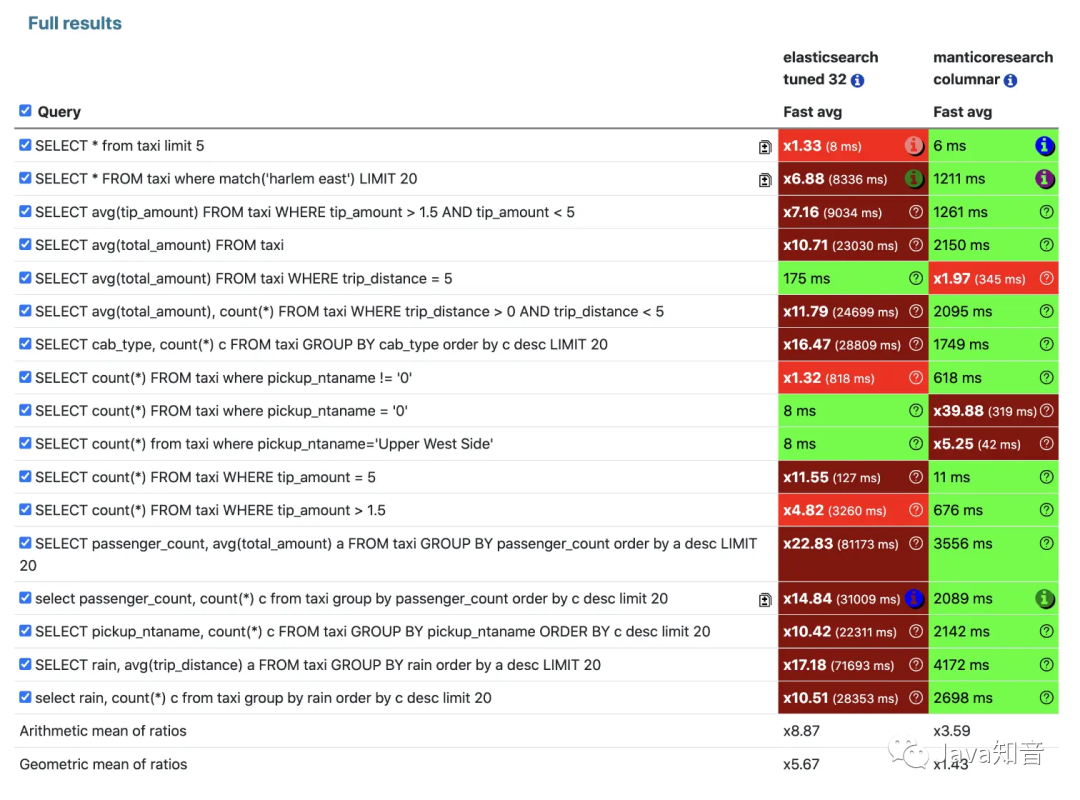Click the 'x11.55 (127 ms)' result value
Image resolution: width=1080 pixels, height=800 pixels.
pos(832,477)
